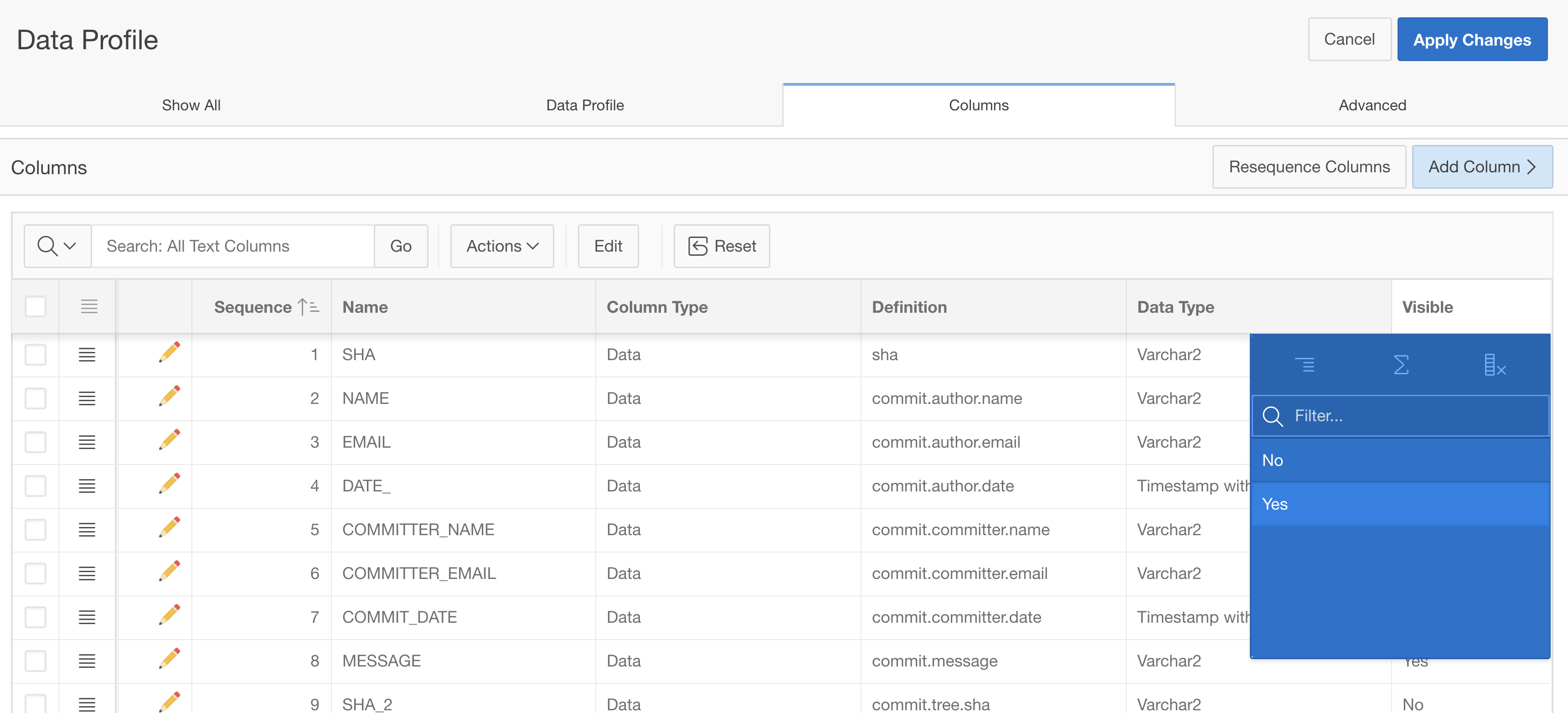Open the Add Column menu button
Viewport: 1568px width, 713px height.
click(x=1481, y=167)
